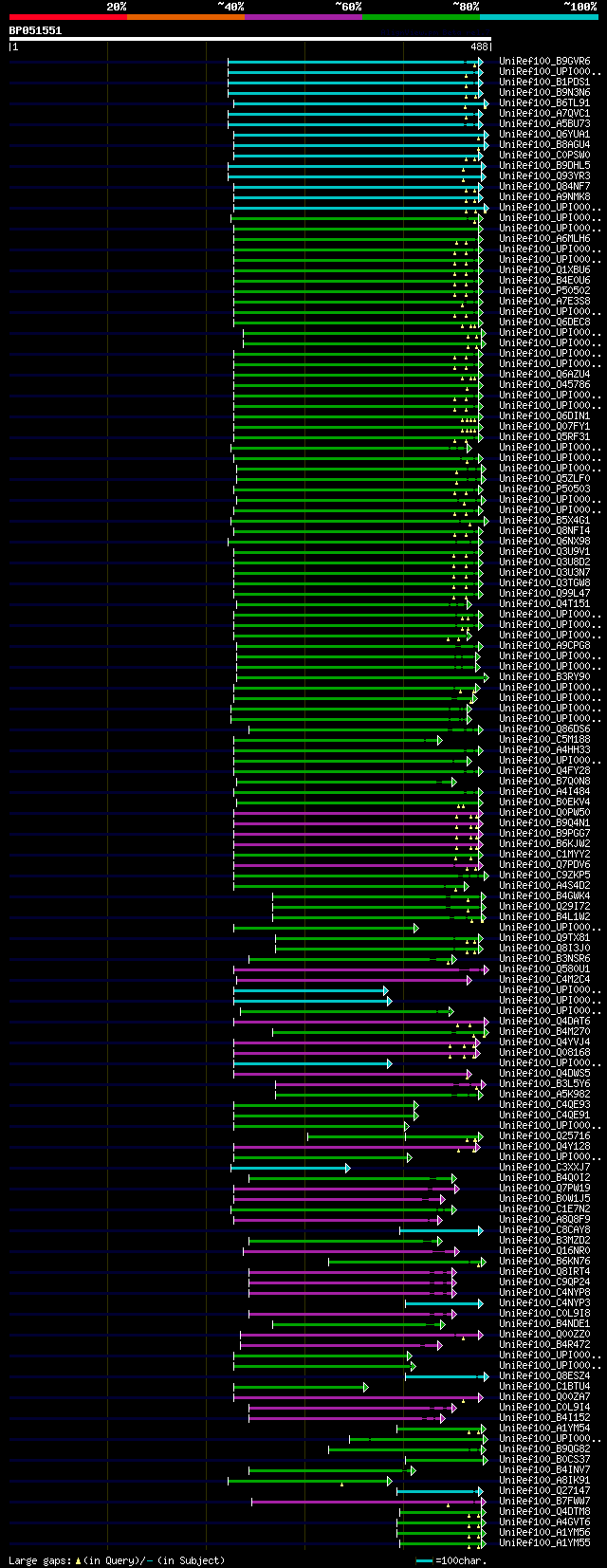Select the UniRef100_Q84NF7 label
607x1568 pixels.
(544, 186)
